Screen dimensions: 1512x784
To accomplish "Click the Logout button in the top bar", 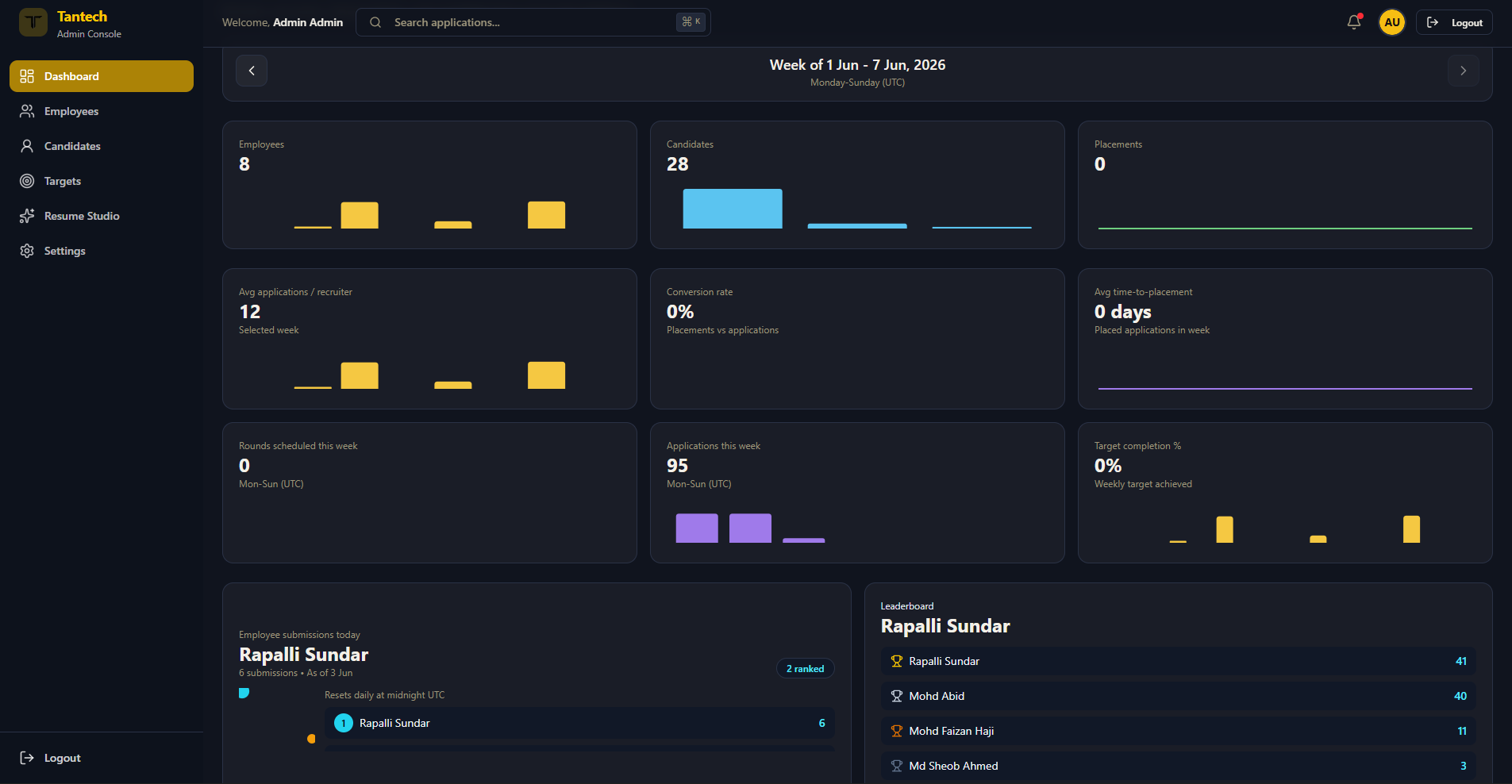I will coord(1454,22).
